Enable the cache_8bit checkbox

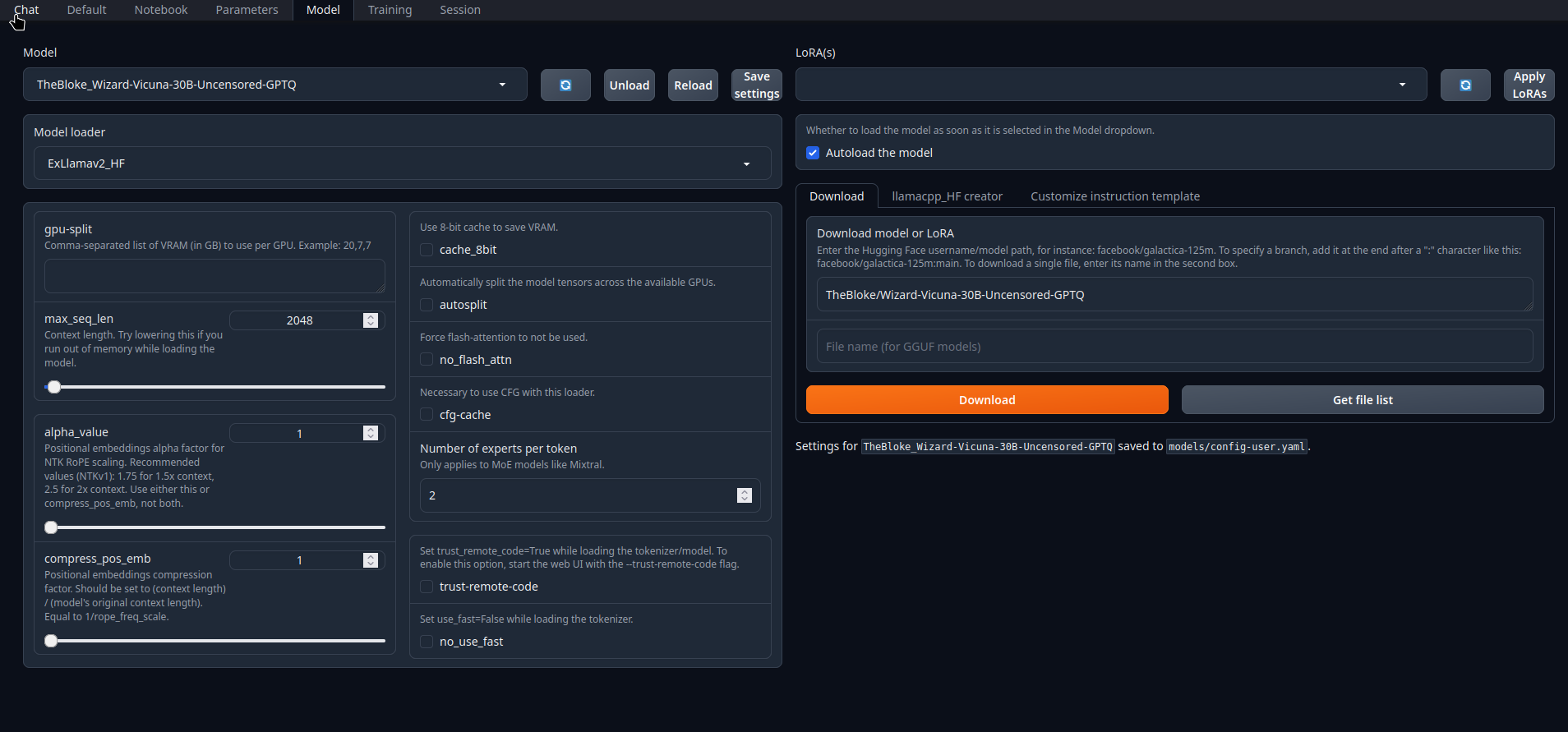point(427,250)
